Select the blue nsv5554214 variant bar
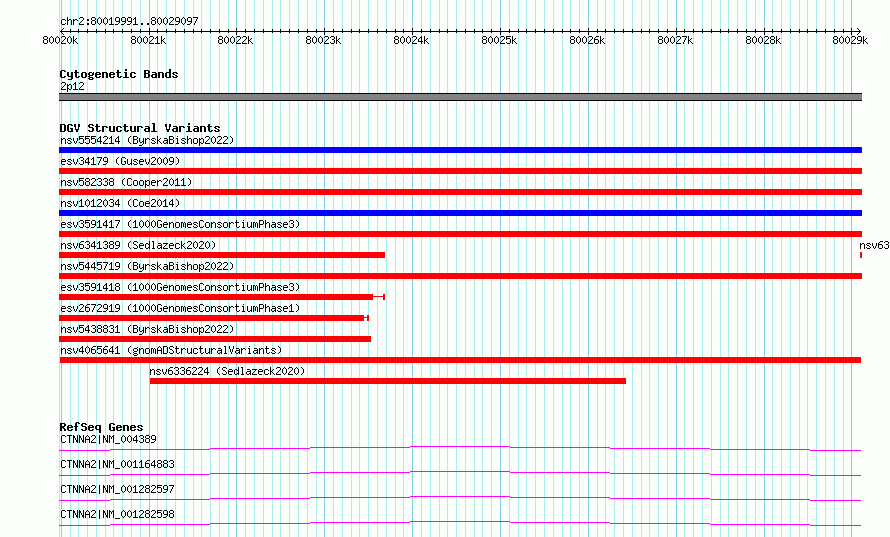 (460, 150)
